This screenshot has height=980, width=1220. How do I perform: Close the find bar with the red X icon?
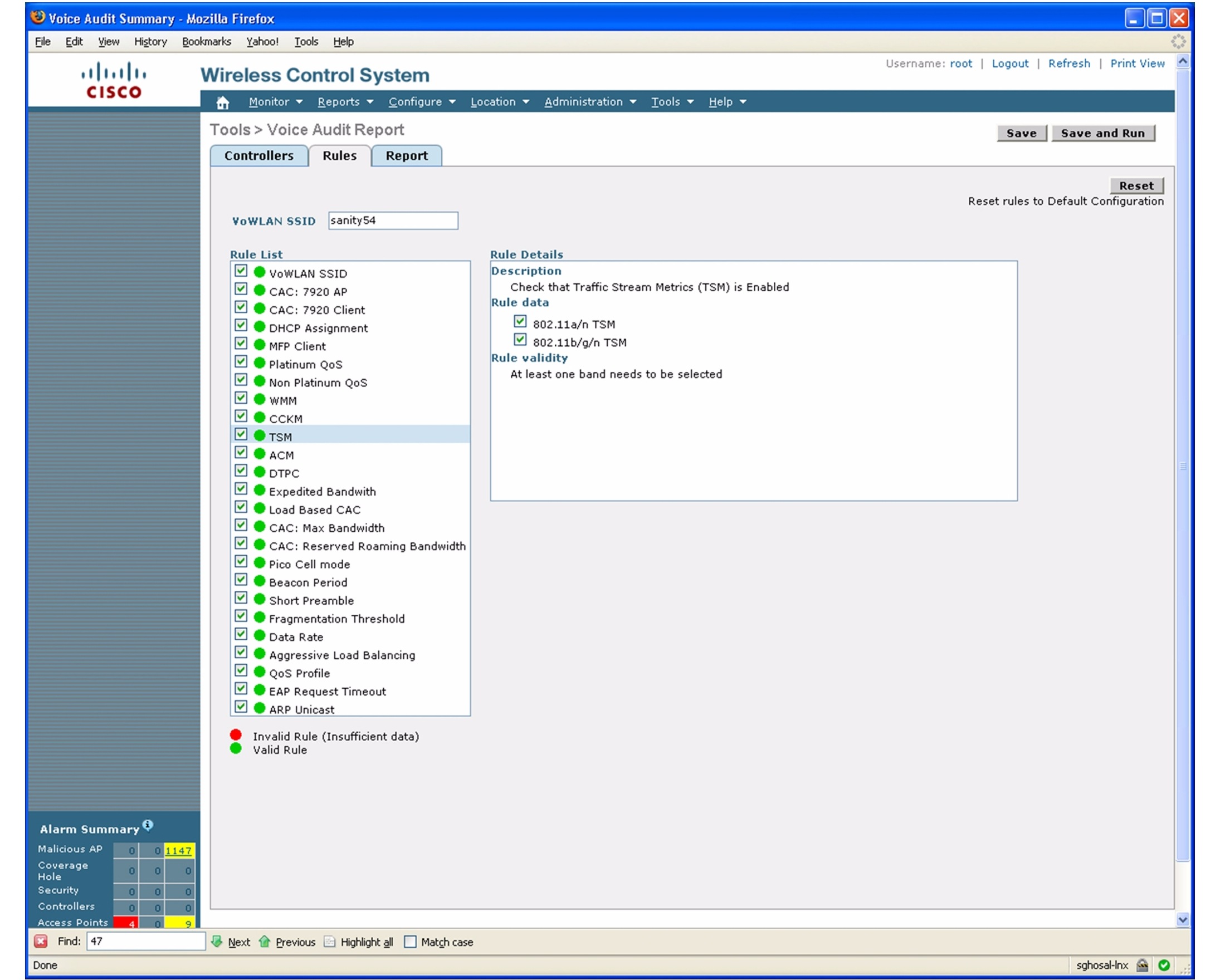click(41, 942)
